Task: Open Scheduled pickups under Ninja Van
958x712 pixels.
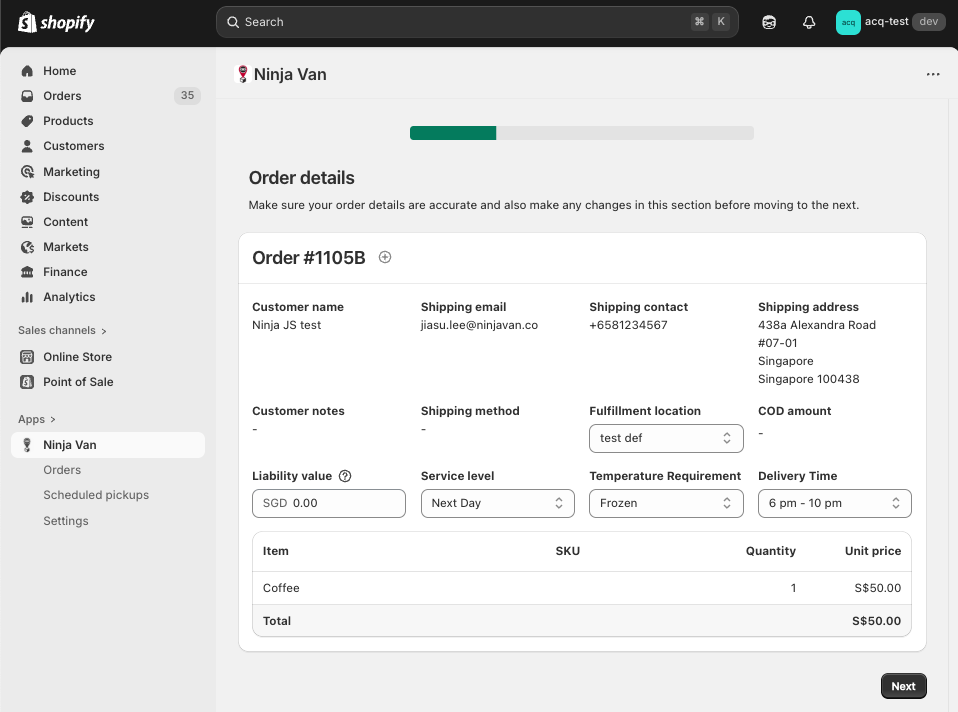Action: pyautogui.click(x=96, y=495)
